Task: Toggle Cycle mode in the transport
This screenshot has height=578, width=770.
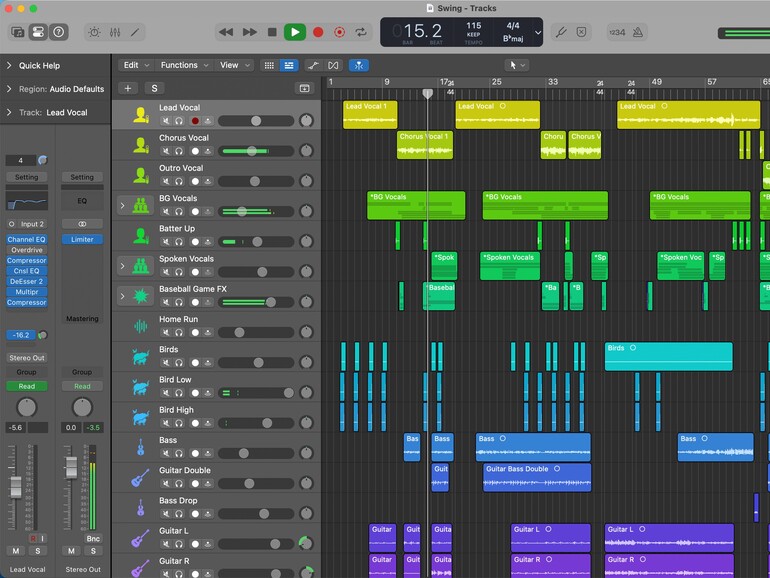Action: pos(361,32)
